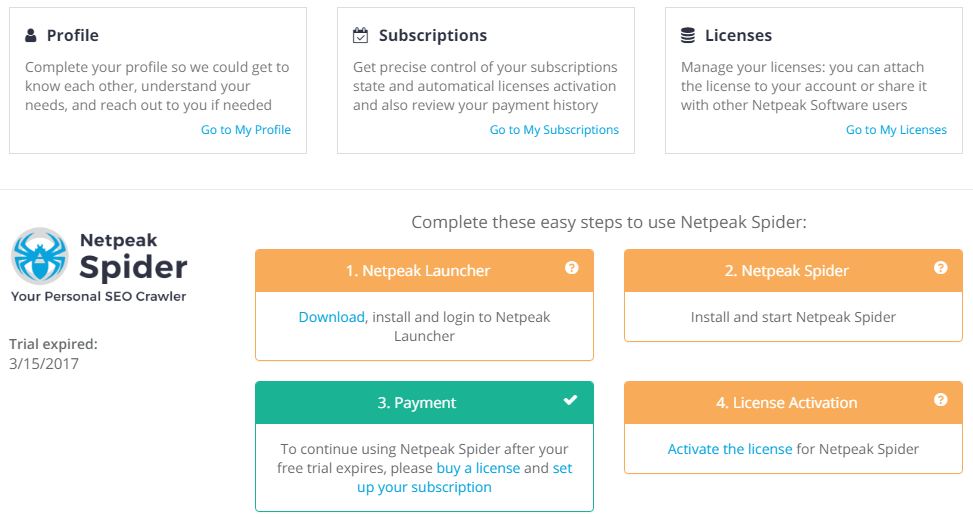This screenshot has width=973, height=517.
Task: Open help icon on License Activation step
Action: point(941,400)
